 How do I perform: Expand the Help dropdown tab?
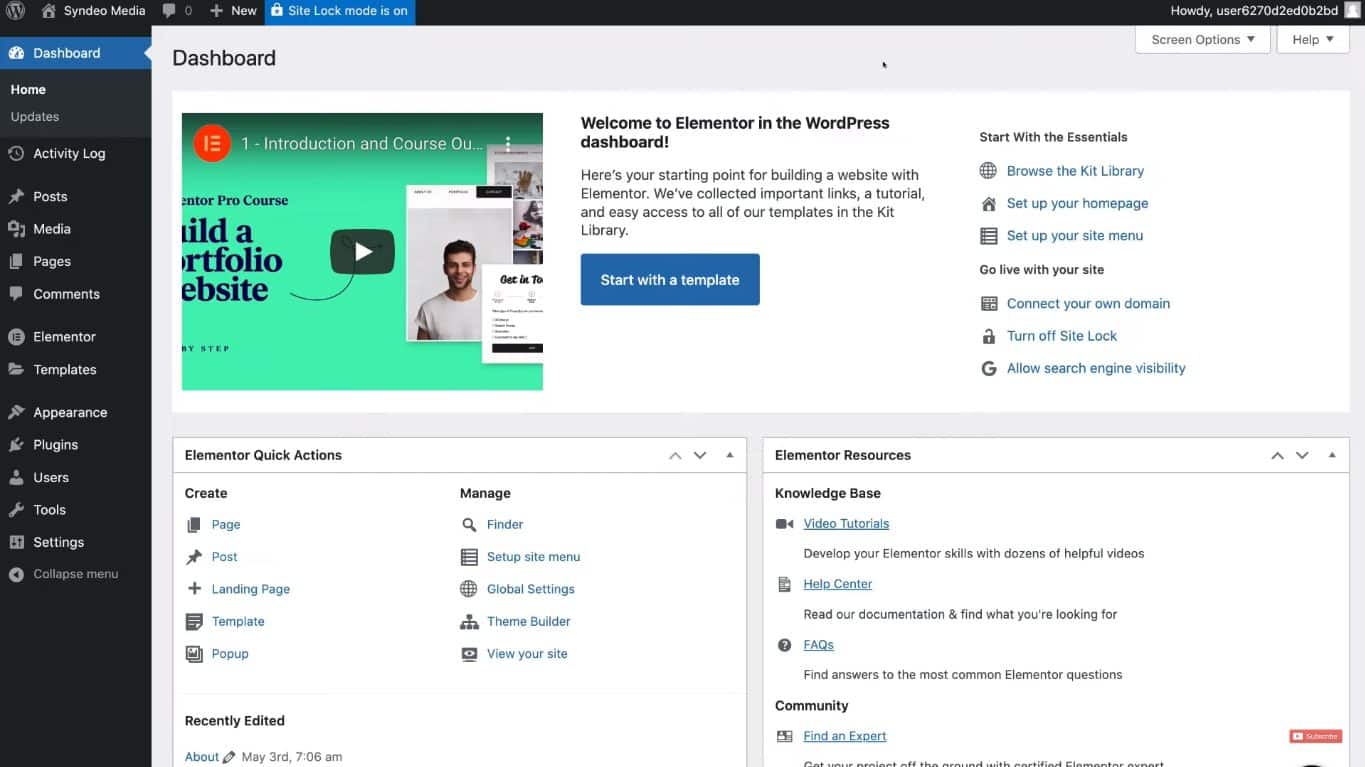(1313, 40)
